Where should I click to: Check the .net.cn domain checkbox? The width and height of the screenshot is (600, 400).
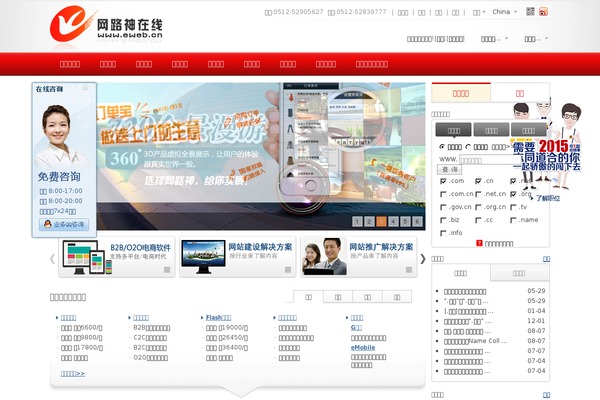click(x=478, y=194)
